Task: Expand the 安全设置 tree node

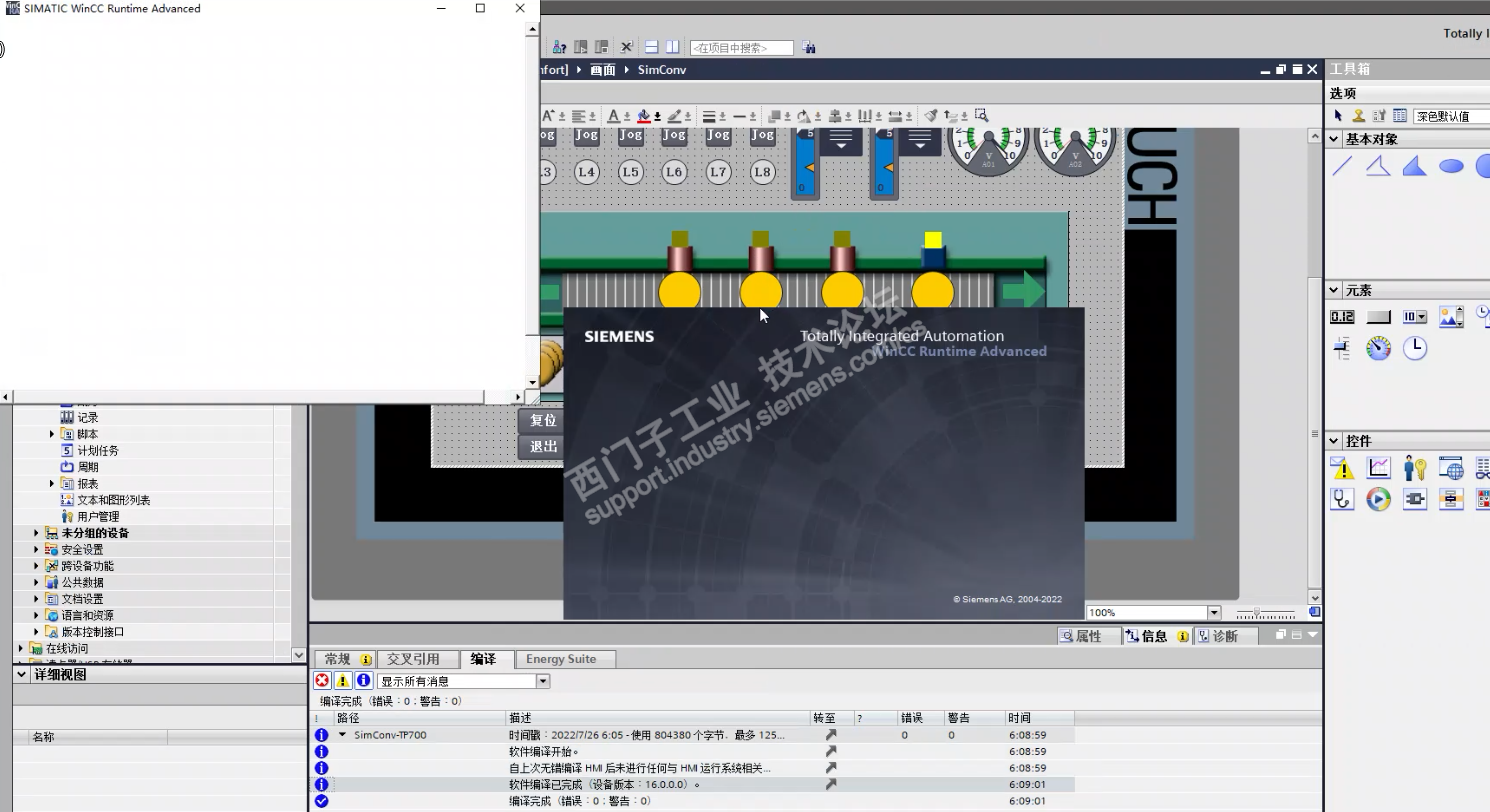Action: pyautogui.click(x=37, y=549)
